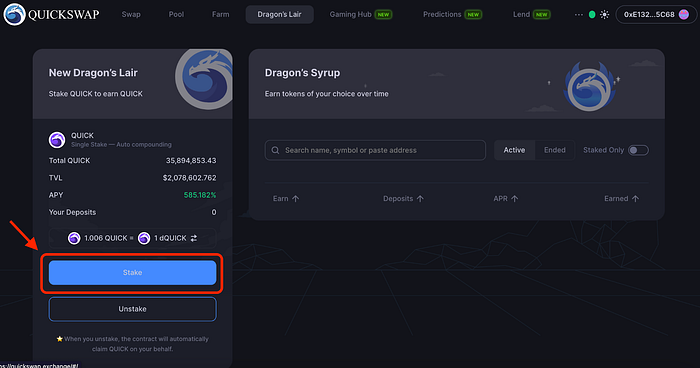
Task: Sort by Earn column
Action: click(286, 199)
